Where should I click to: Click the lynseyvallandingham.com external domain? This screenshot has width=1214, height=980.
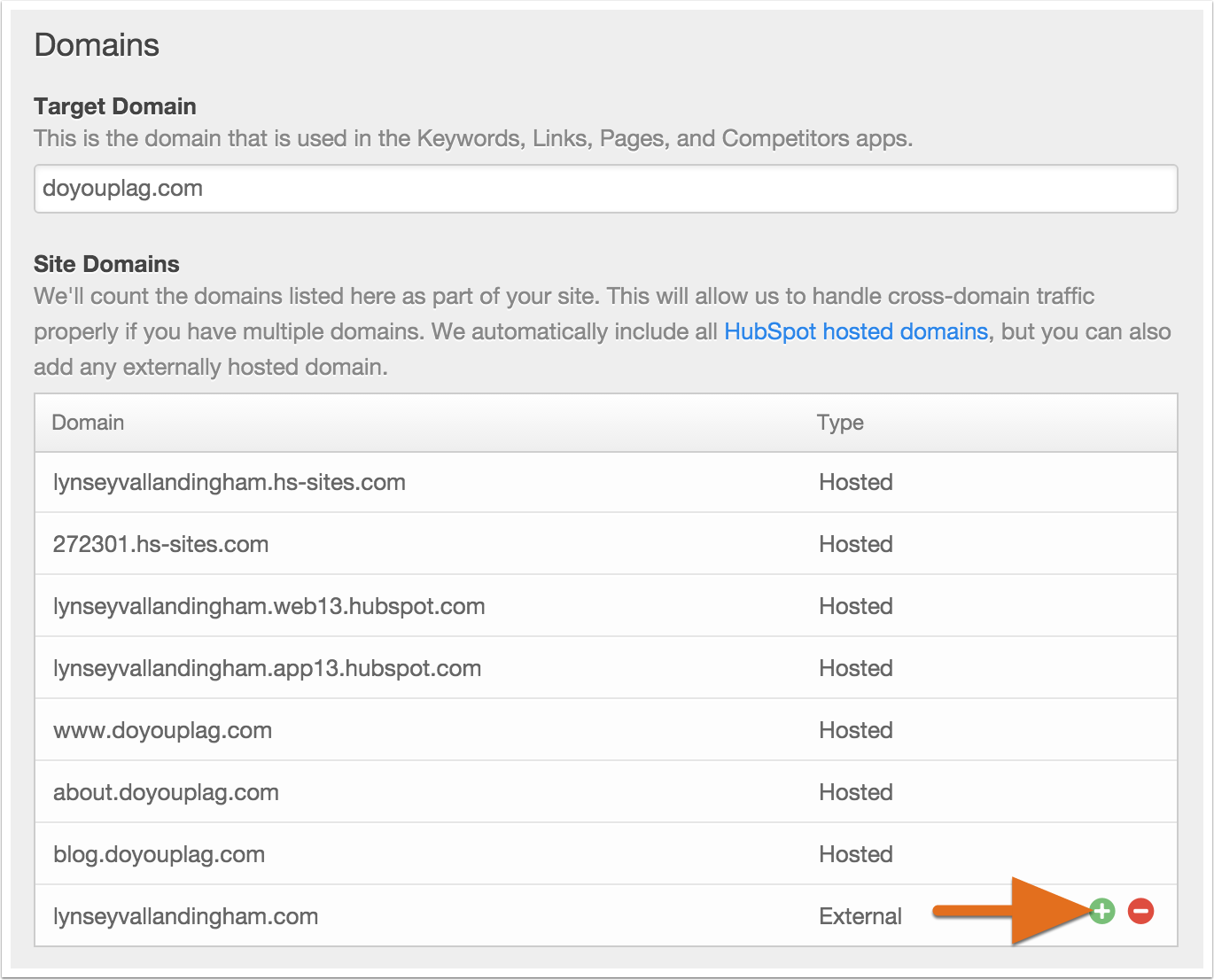[185, 917]
